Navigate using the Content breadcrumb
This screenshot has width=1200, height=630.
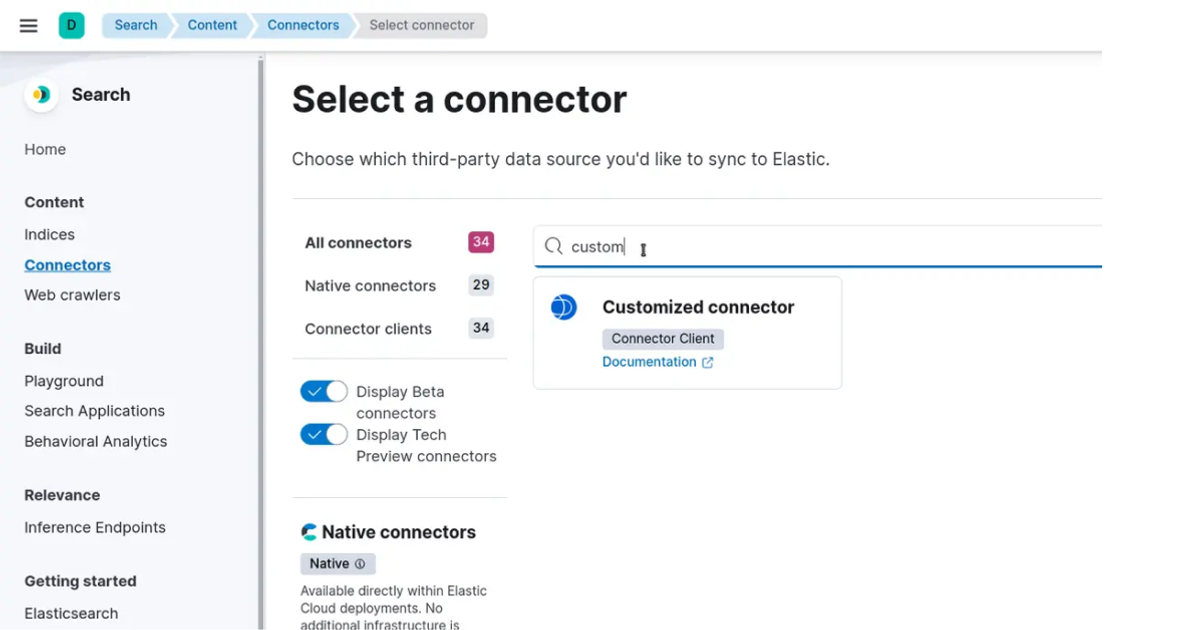211,25
